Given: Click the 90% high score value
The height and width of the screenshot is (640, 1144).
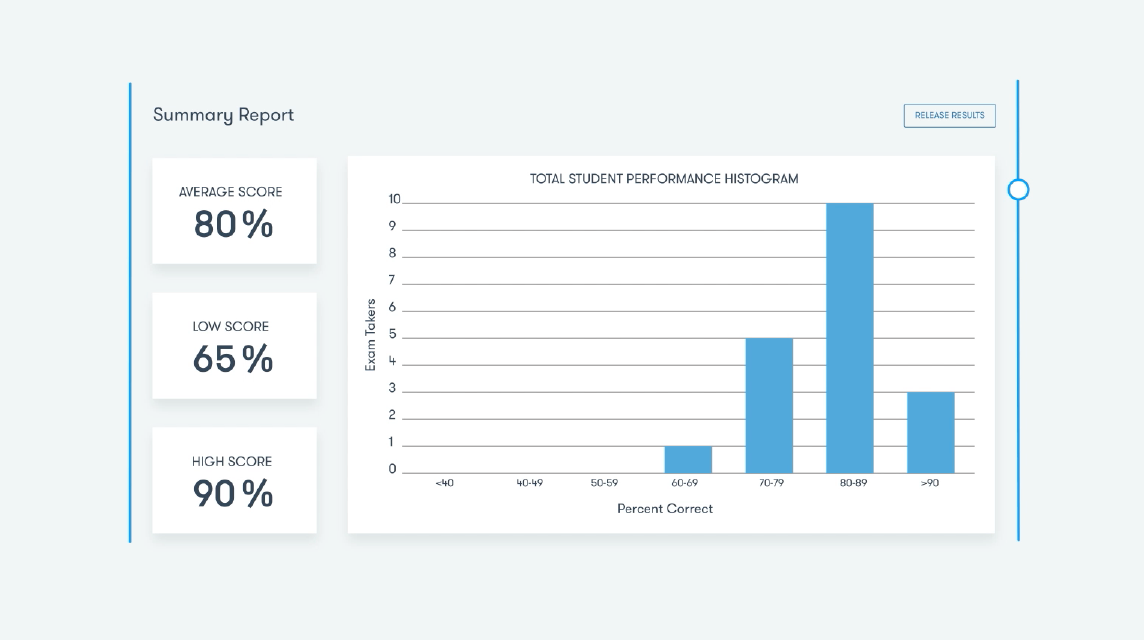Looking at the screenshot, I should [x=233, y=493].
